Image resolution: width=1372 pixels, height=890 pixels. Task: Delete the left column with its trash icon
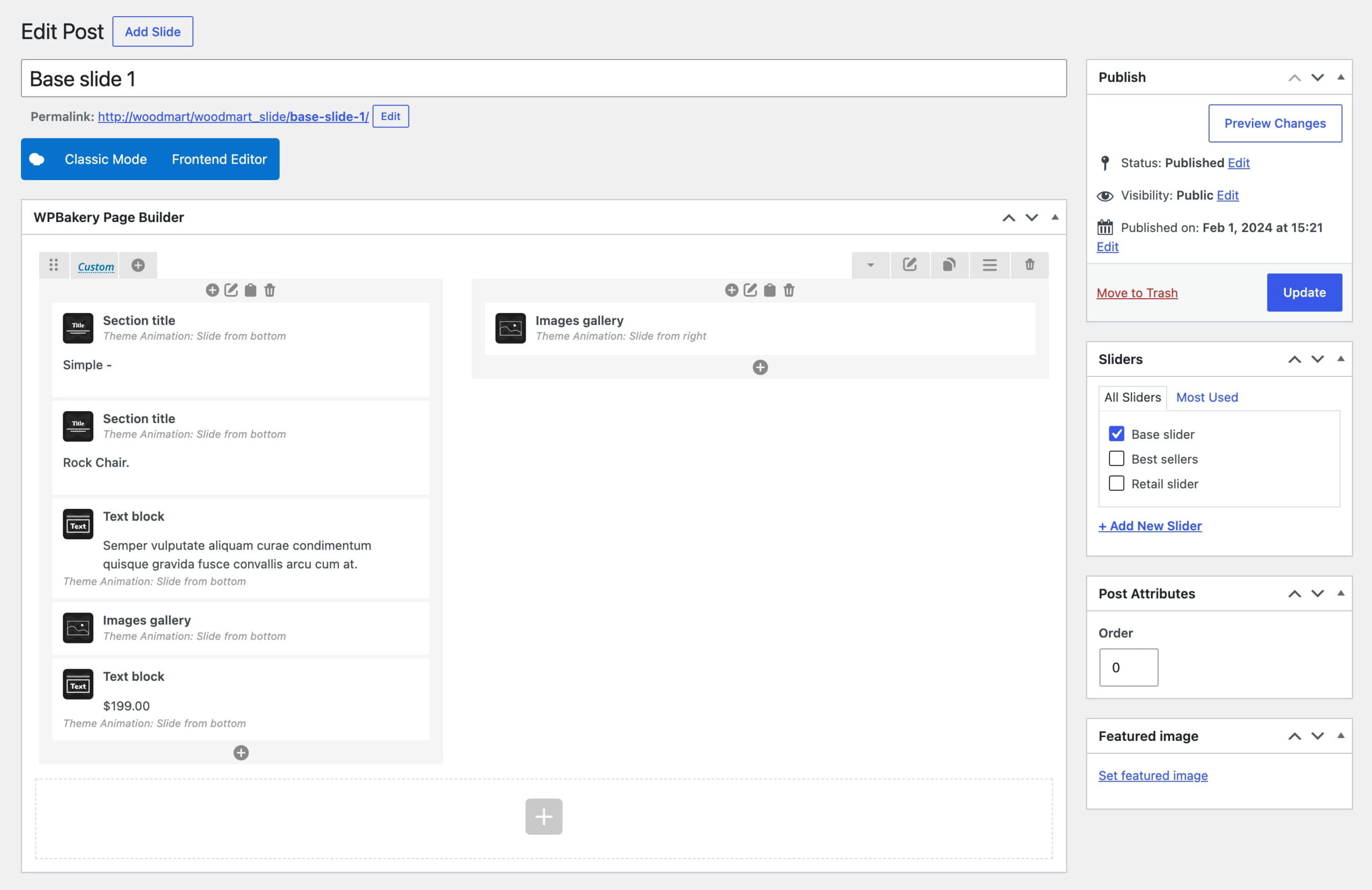click(x=269, y=290)
